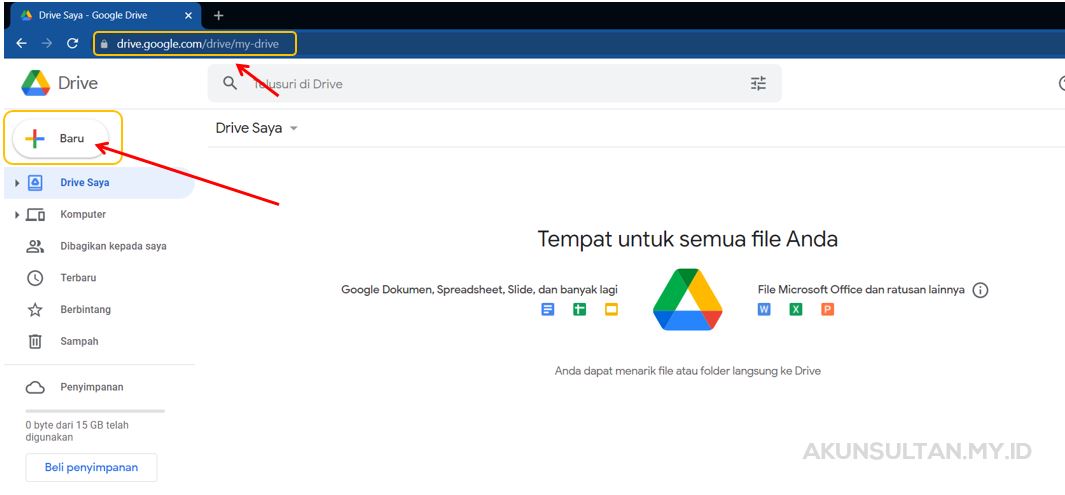
Task: Click the Drive text next to logo
Action: point(78,84)
